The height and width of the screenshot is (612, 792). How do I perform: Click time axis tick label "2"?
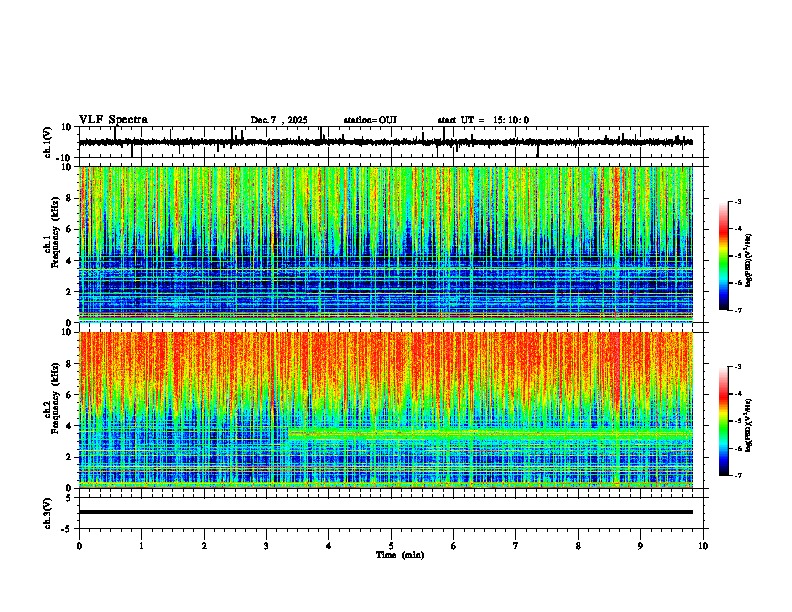click(204, 546)
